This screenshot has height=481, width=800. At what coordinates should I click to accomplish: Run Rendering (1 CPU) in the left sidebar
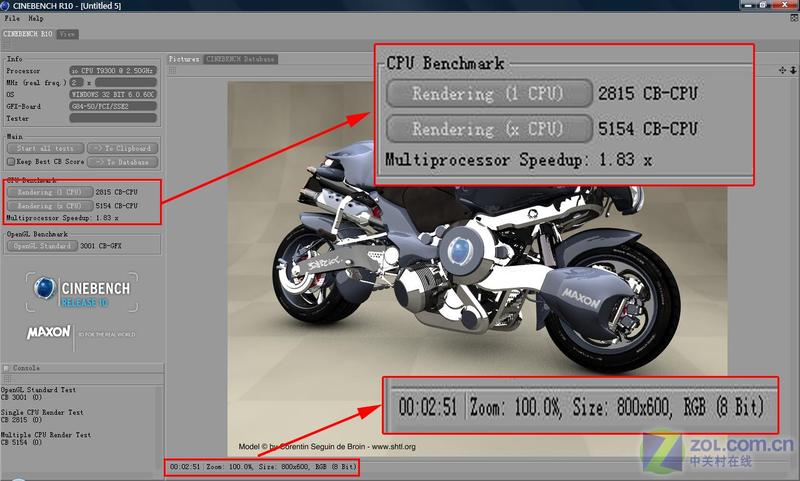[49, 192]
